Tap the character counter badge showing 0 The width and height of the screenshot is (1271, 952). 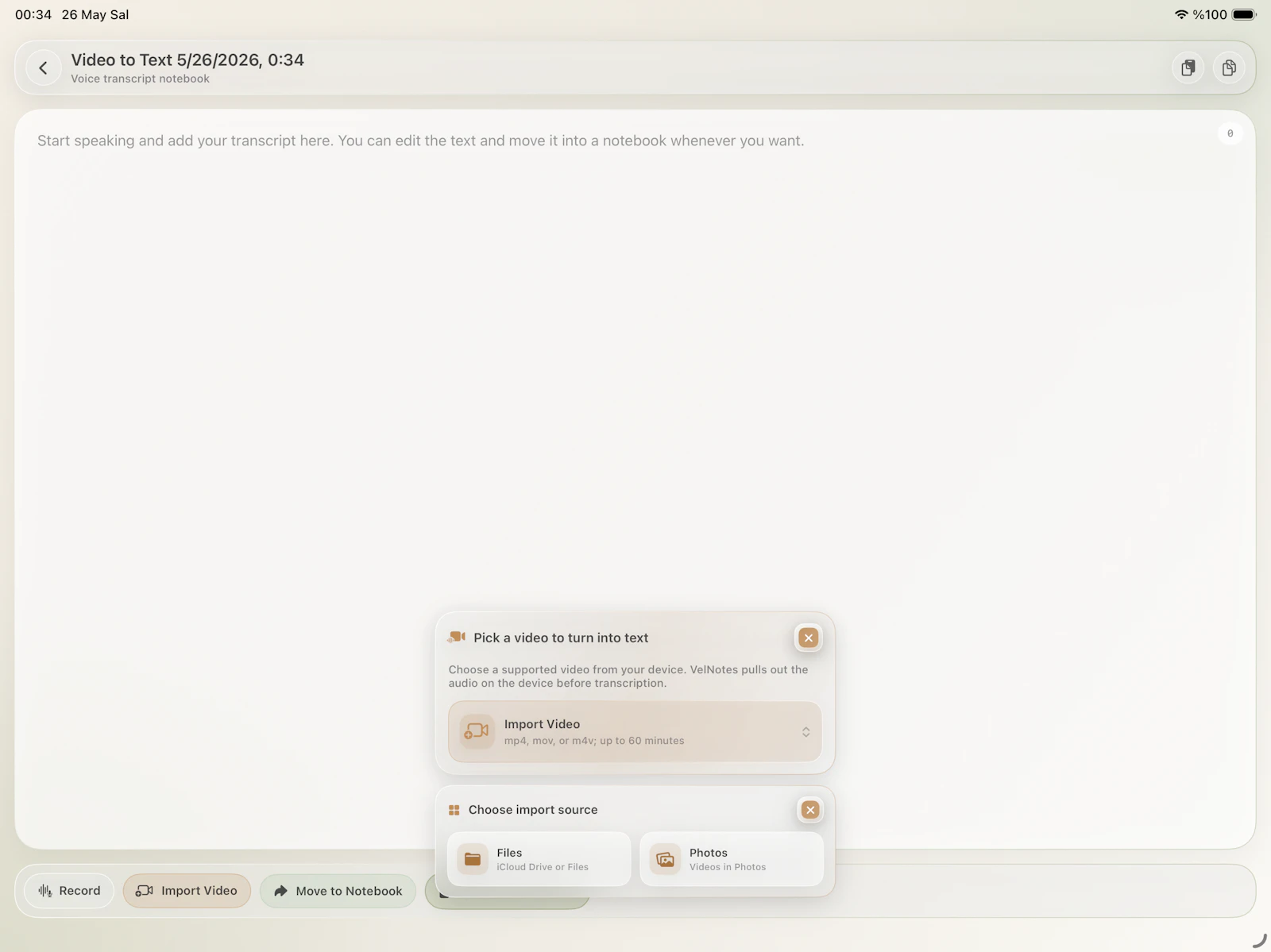pos(1230,133)
